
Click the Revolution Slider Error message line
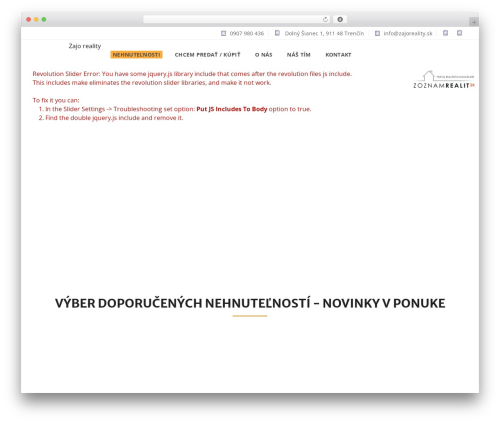coord(192,74)
